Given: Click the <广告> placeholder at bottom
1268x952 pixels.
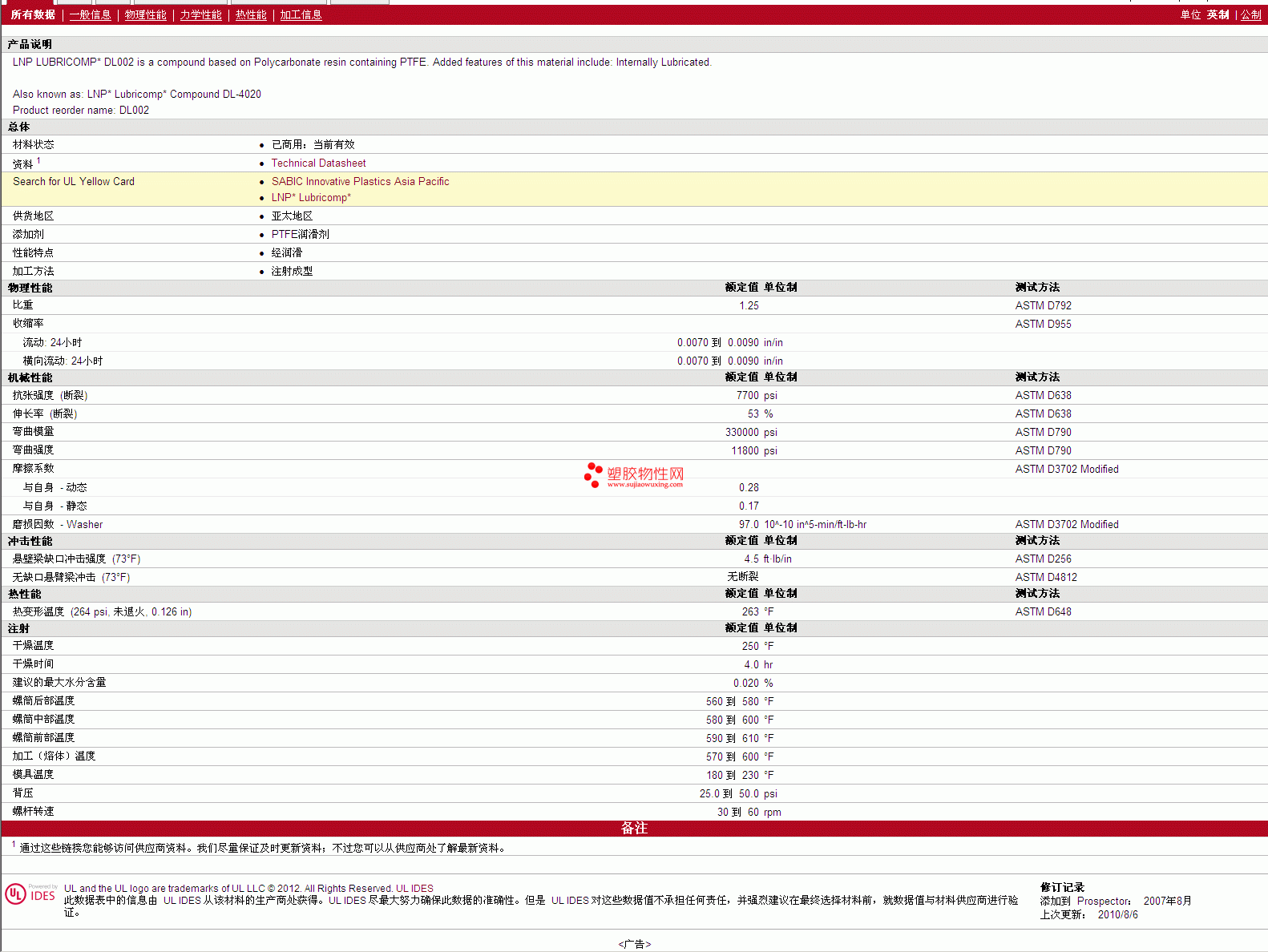Looking at the screenshot, I should (634, 944).
